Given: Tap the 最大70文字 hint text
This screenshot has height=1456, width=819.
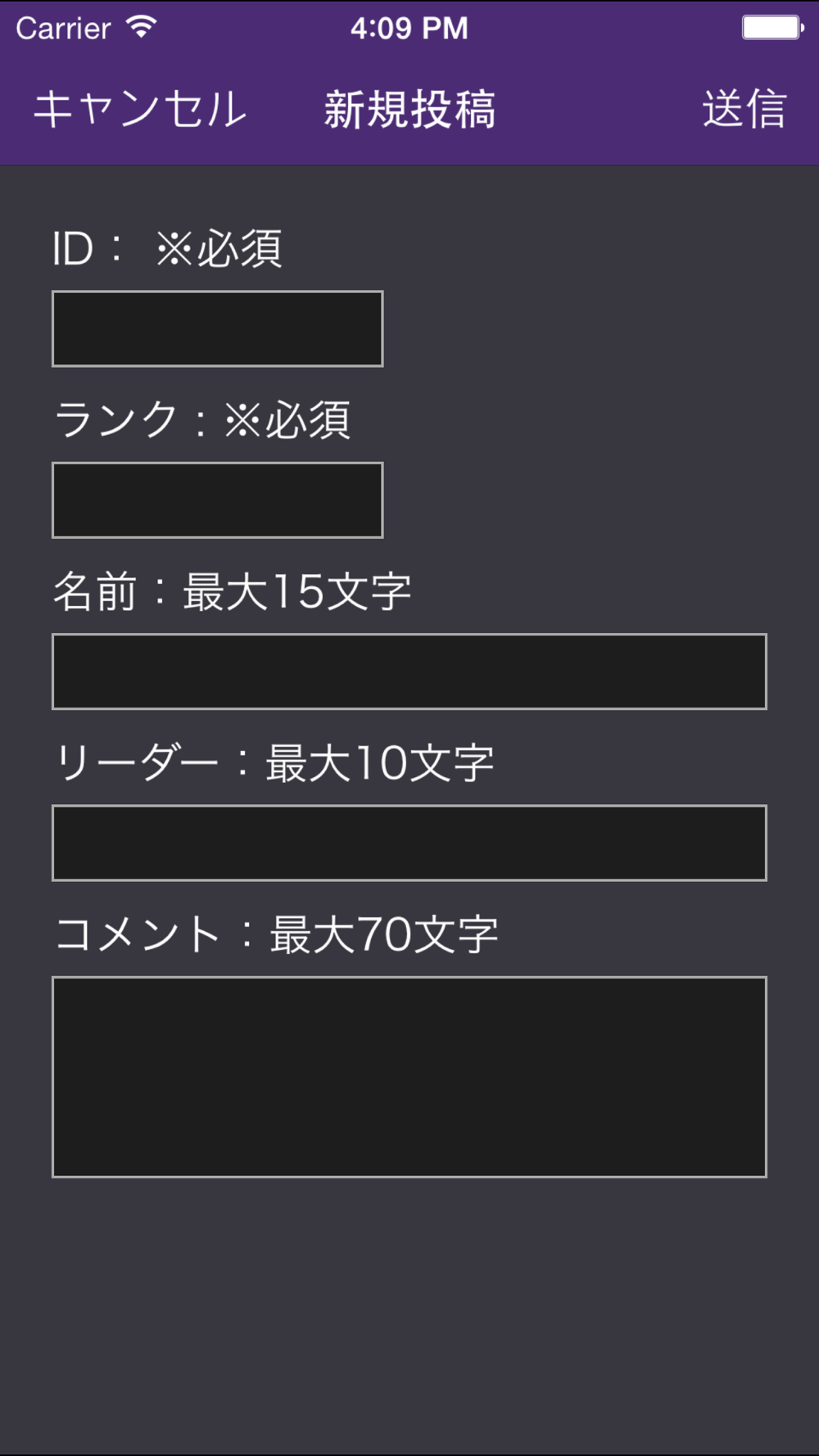Looking at the screenshot, I should coord(383,934).
